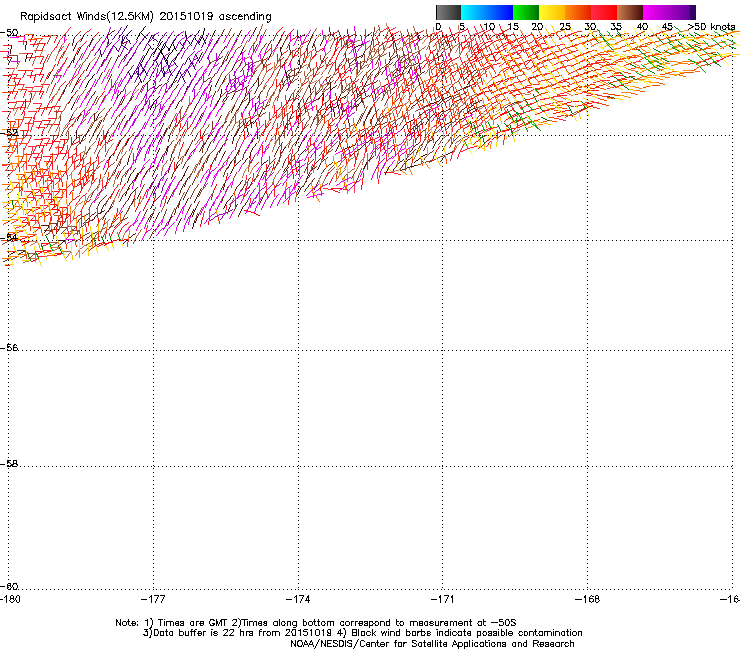Click the '15' label under the colorbar
Screen dimensions: 740x650
tap(513, 27)
